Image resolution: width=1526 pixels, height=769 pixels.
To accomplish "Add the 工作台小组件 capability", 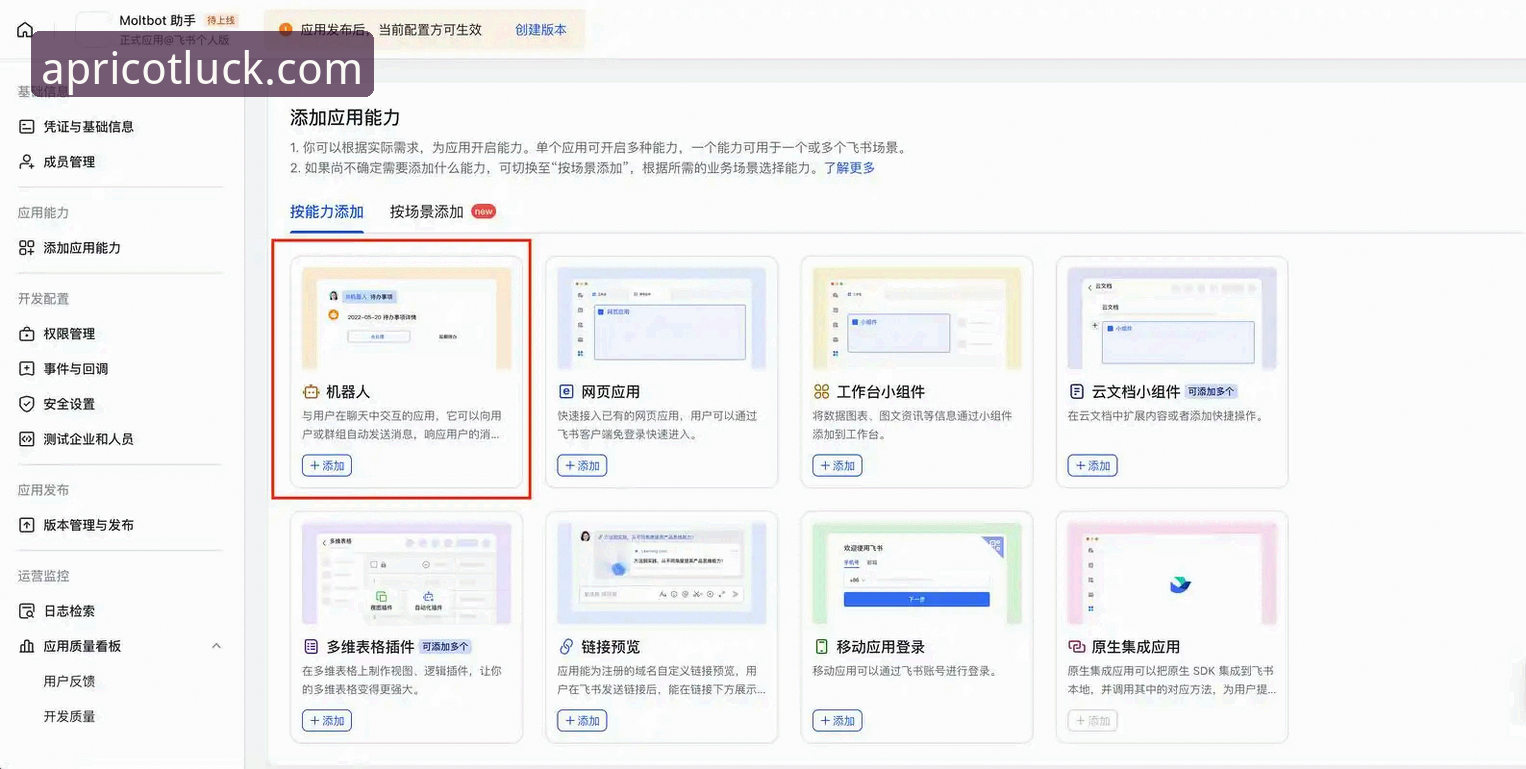I will (x=837, y=465).
